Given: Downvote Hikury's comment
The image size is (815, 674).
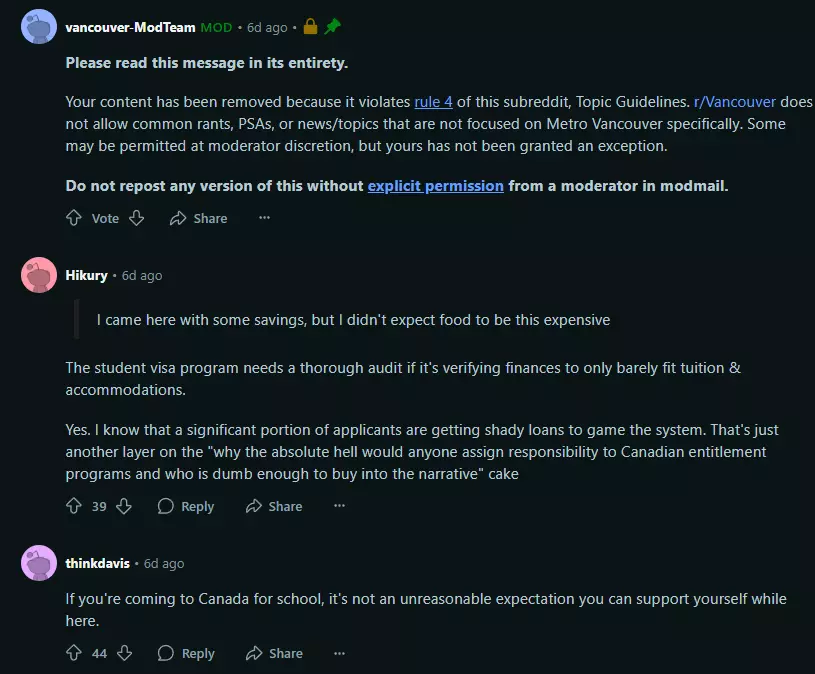Looking at the screenshot, I should (124, 506).
